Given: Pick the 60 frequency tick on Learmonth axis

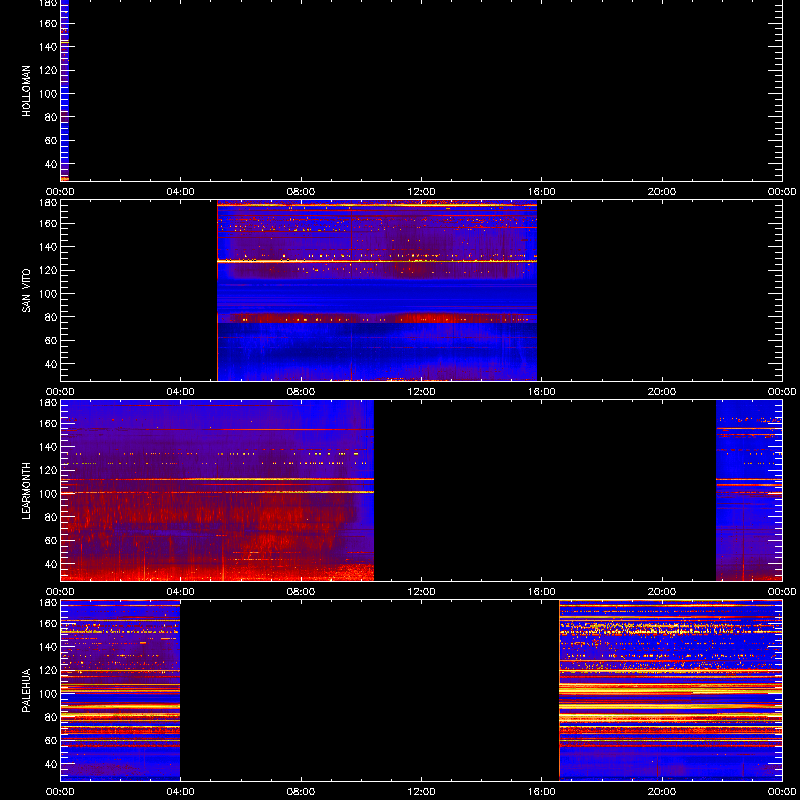Looking at the screenshot, I should point(51,541).
